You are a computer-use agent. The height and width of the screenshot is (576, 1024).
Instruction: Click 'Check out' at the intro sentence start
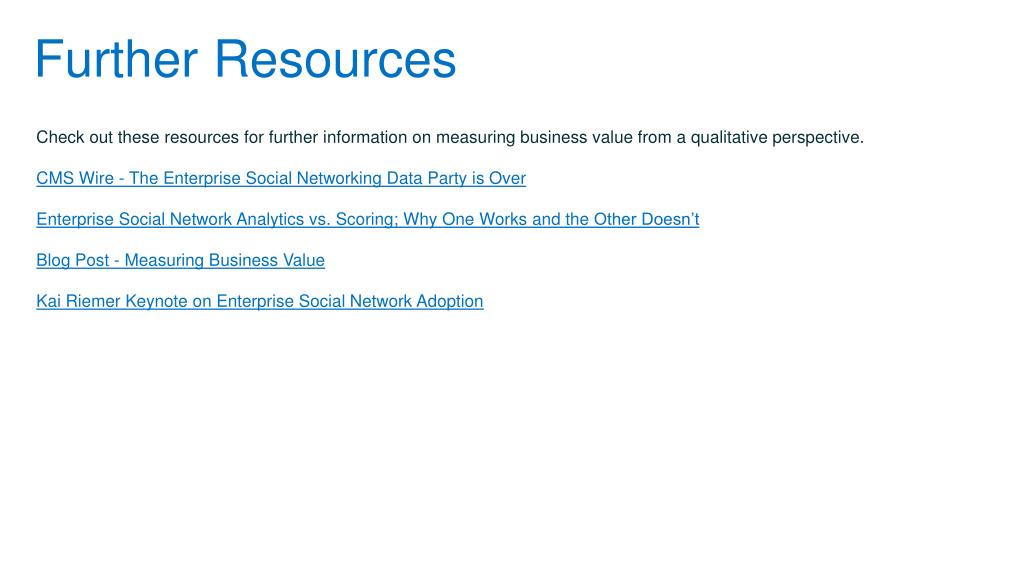[x=74, y=138]
